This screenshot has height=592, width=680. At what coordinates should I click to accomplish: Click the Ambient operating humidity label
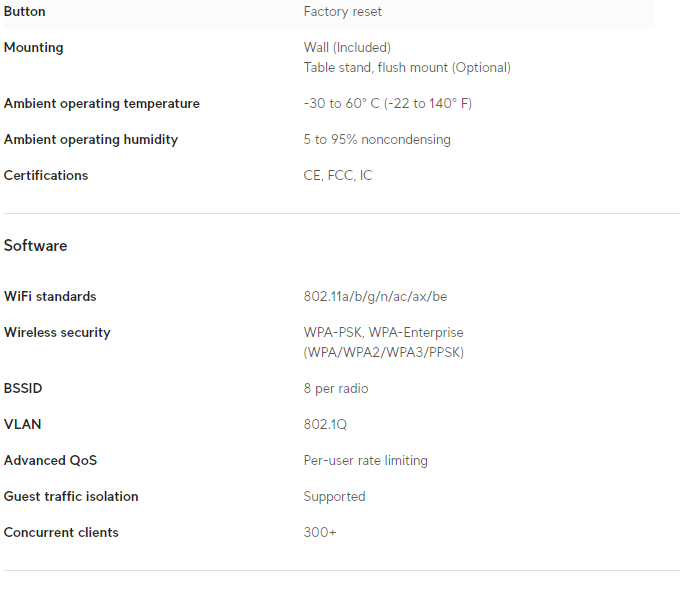90,140
